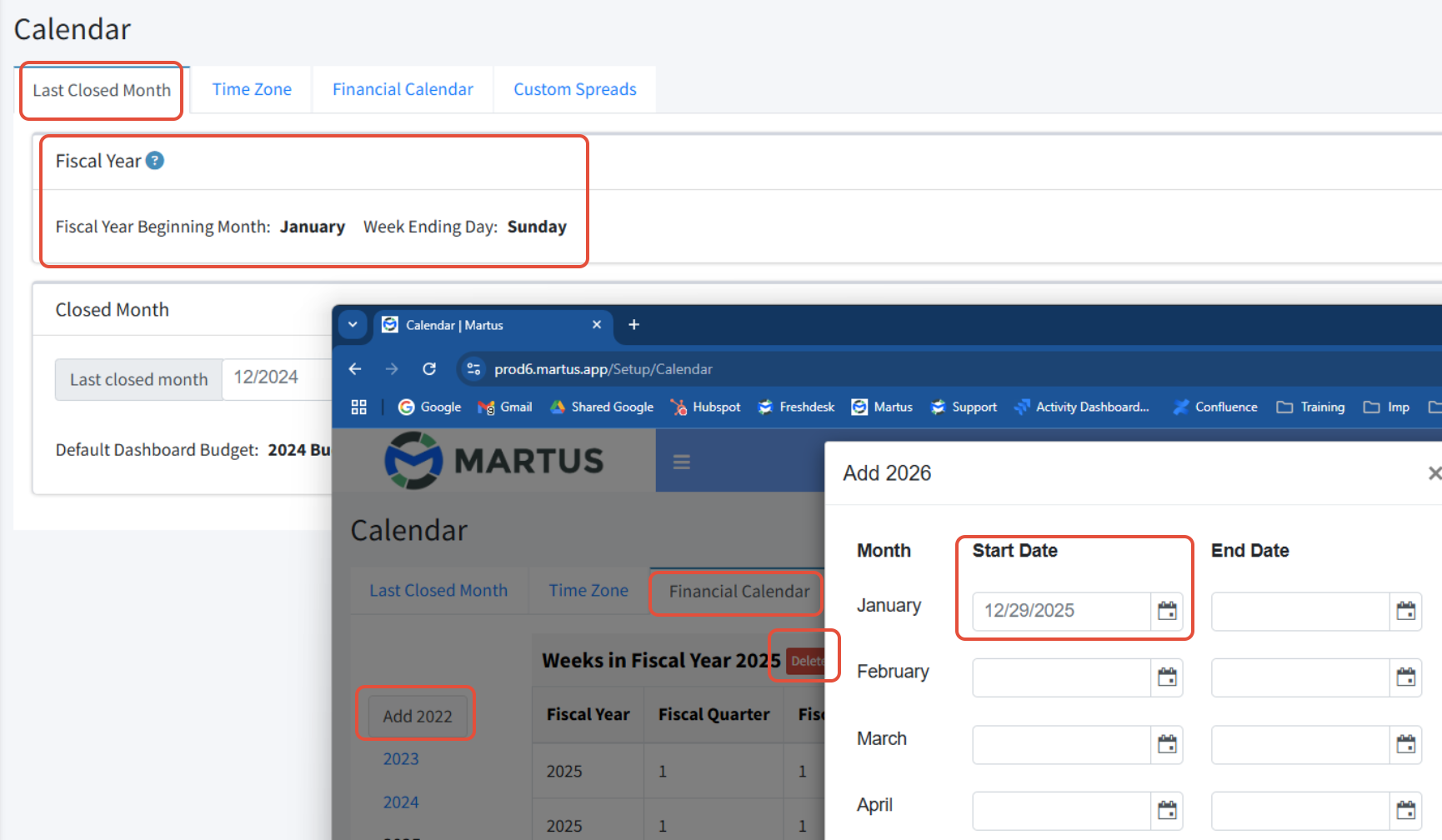Open the Freshdesk bookmark

pos(796,407)
